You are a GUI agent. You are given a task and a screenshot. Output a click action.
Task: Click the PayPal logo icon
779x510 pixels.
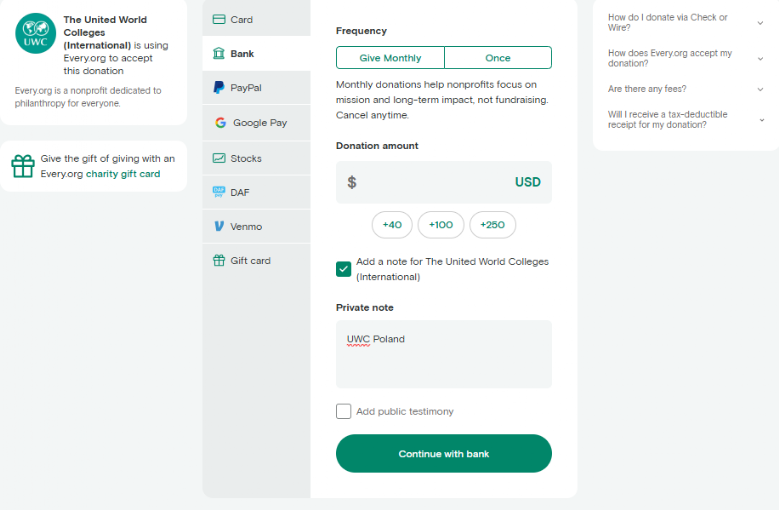tap(219, 87)
